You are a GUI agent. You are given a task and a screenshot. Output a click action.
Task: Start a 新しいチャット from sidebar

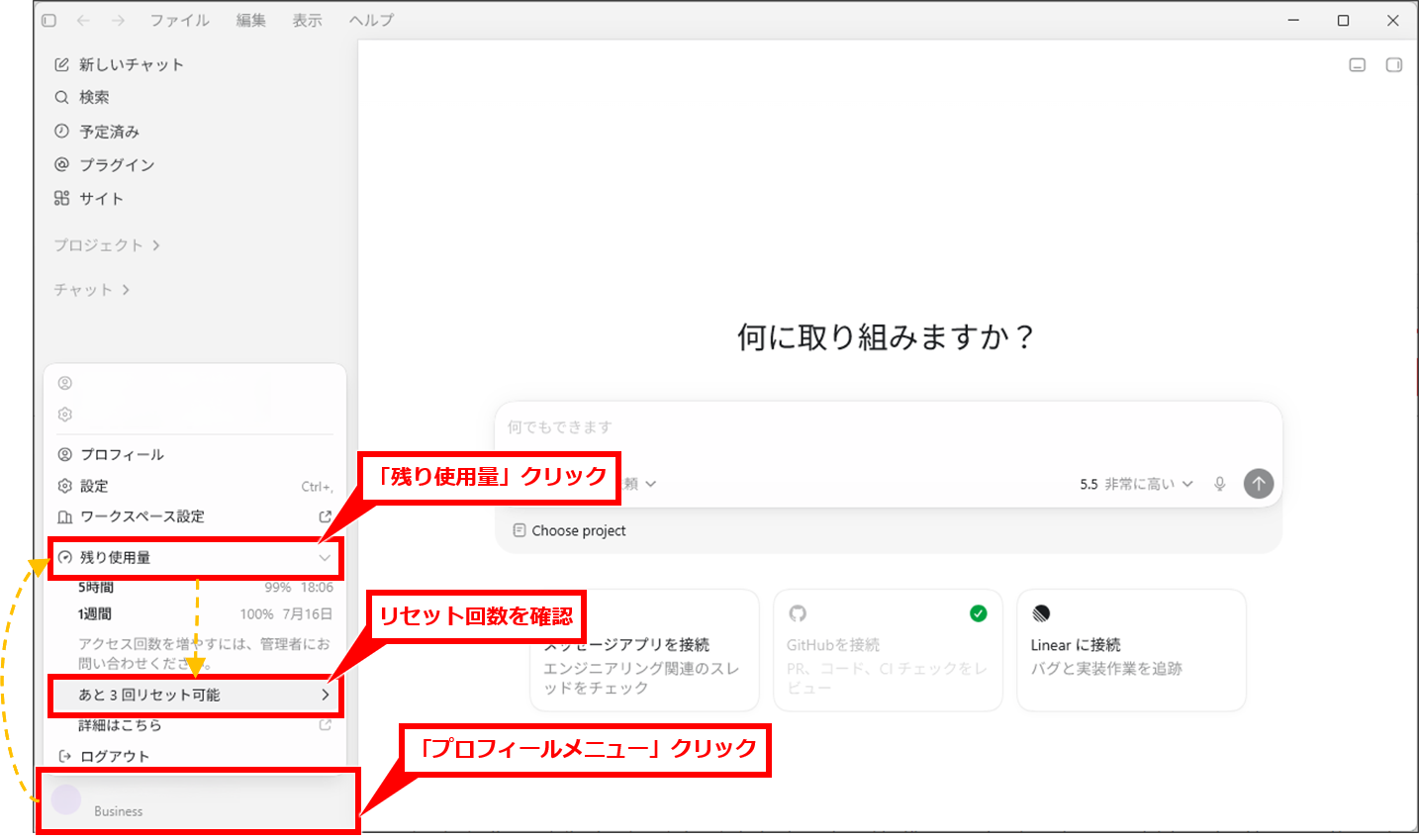click(119, 64)
